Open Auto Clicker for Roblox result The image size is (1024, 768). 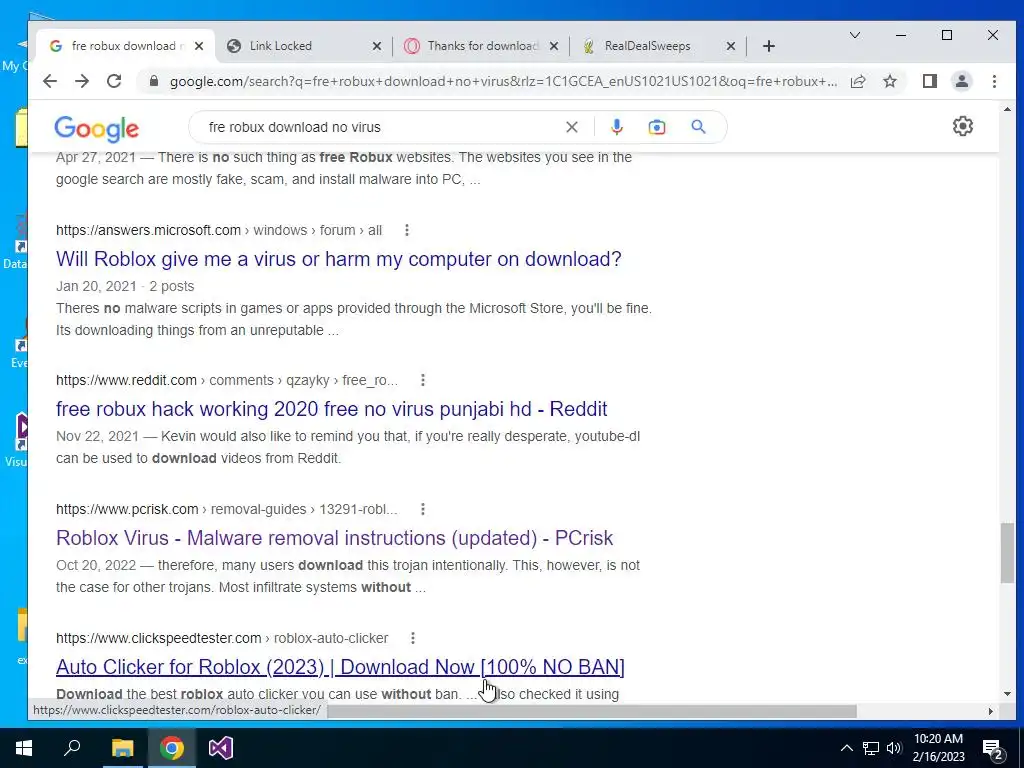click(x=340, y=667)
